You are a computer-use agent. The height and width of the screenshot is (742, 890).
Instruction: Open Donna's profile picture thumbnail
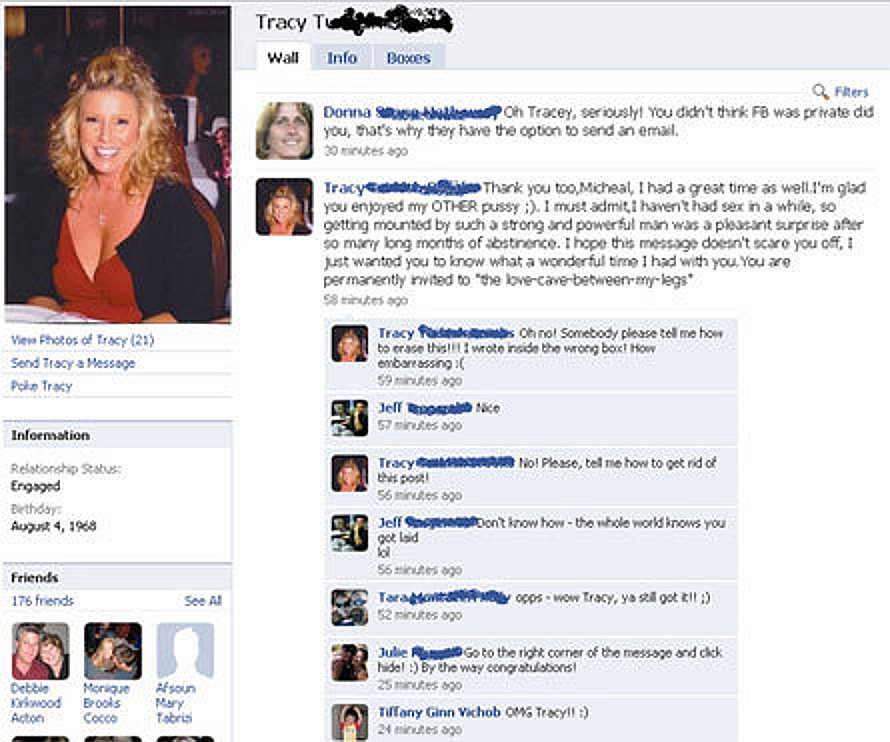pyautogui.click(x=284, y=131)
